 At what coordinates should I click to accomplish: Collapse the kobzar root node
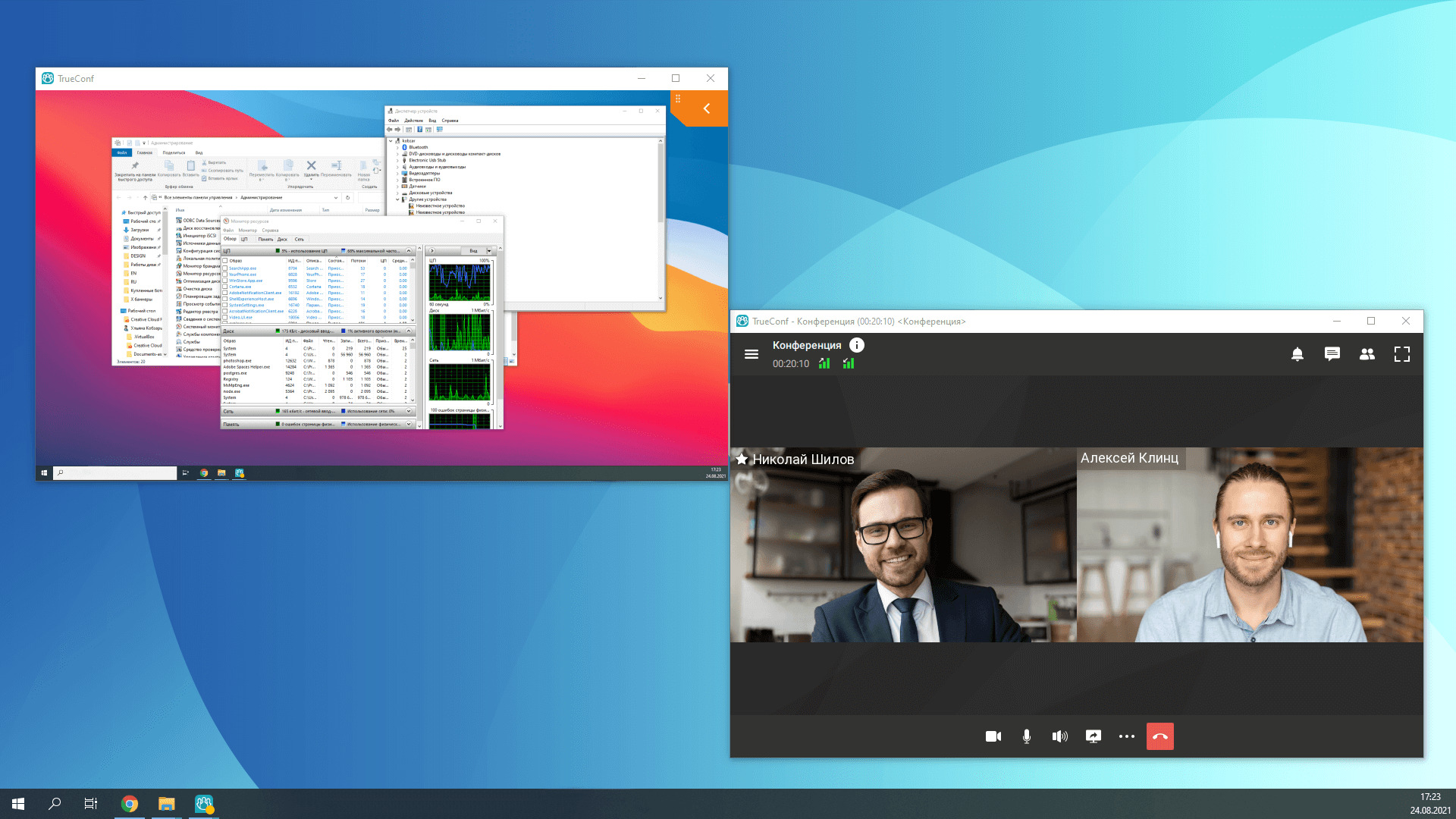[391, 141]
